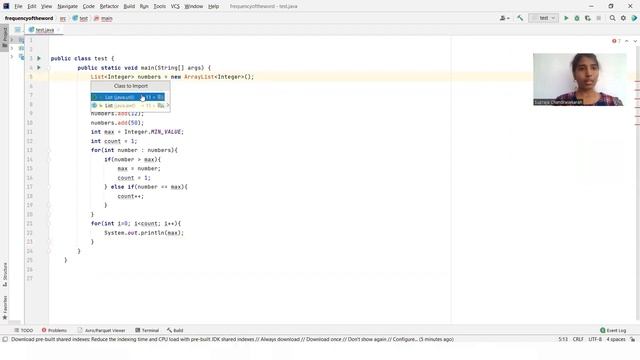Click the 5:13 cursor position in status bar

(563, 339)
